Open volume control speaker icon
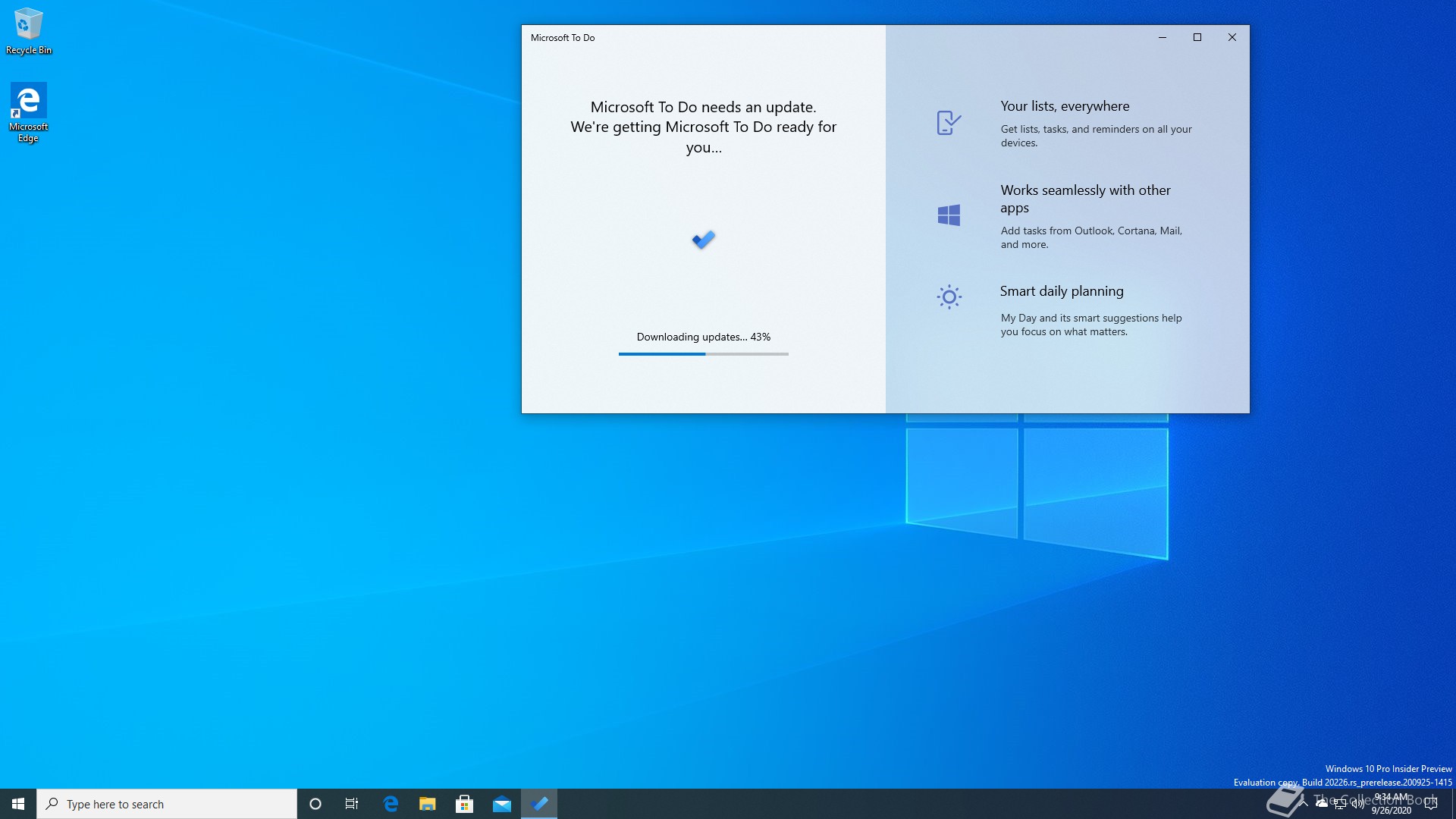Image resolution: width=1456 pixels, height=819 pixels. [x=1358, y=804]
